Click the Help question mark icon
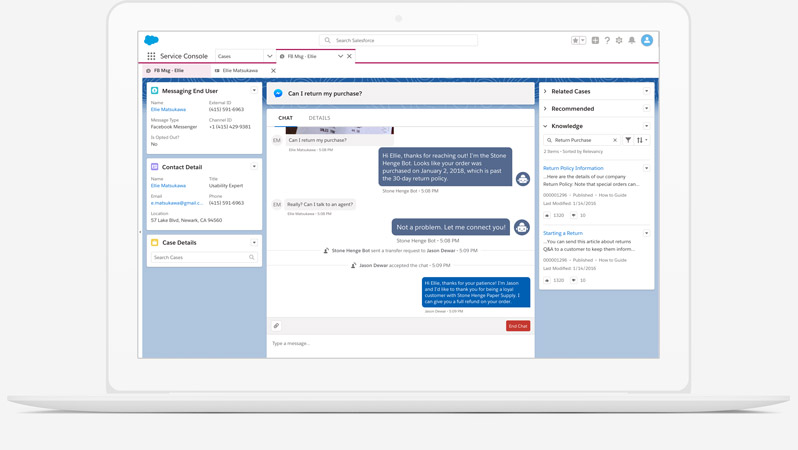 click(607, 41)
